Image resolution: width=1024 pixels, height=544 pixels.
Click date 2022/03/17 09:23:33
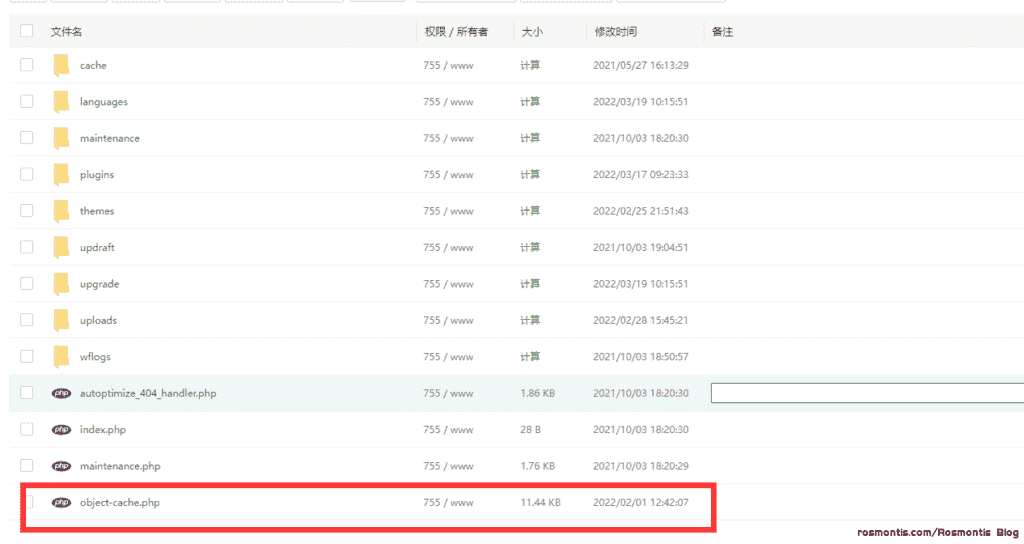coord(641,174)
